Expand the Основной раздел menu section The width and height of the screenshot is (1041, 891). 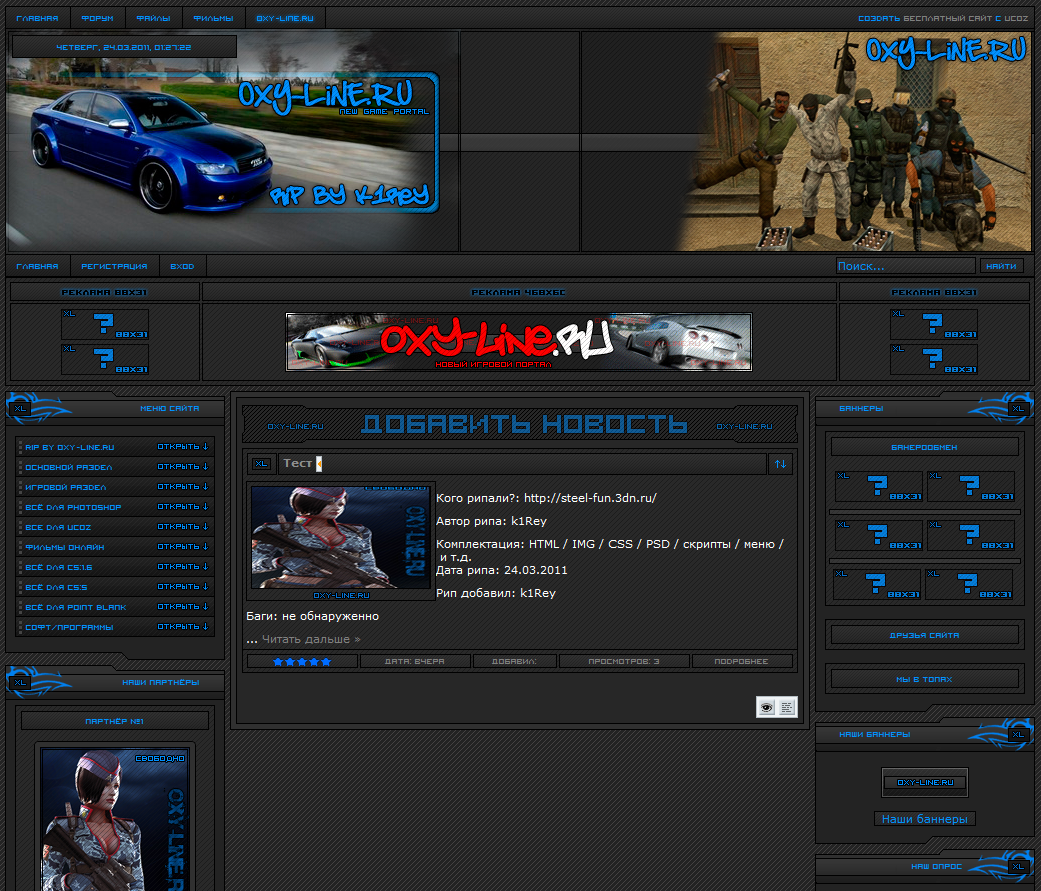(115, 467)
